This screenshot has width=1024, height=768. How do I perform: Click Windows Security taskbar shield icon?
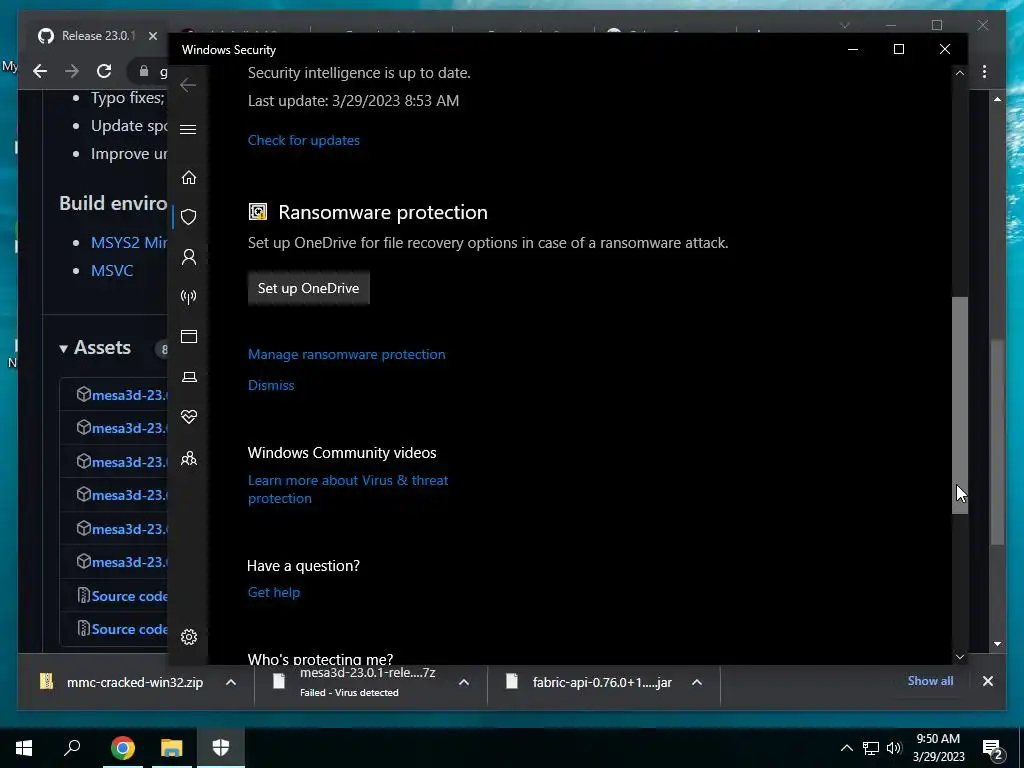(x=221, y=748)
